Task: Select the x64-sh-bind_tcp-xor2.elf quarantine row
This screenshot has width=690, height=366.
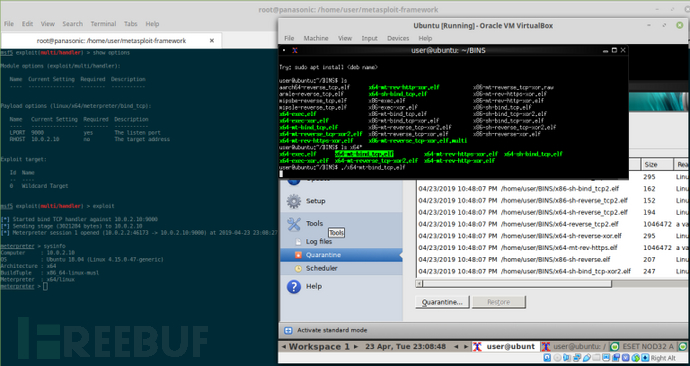Action: tap(553, 272)
